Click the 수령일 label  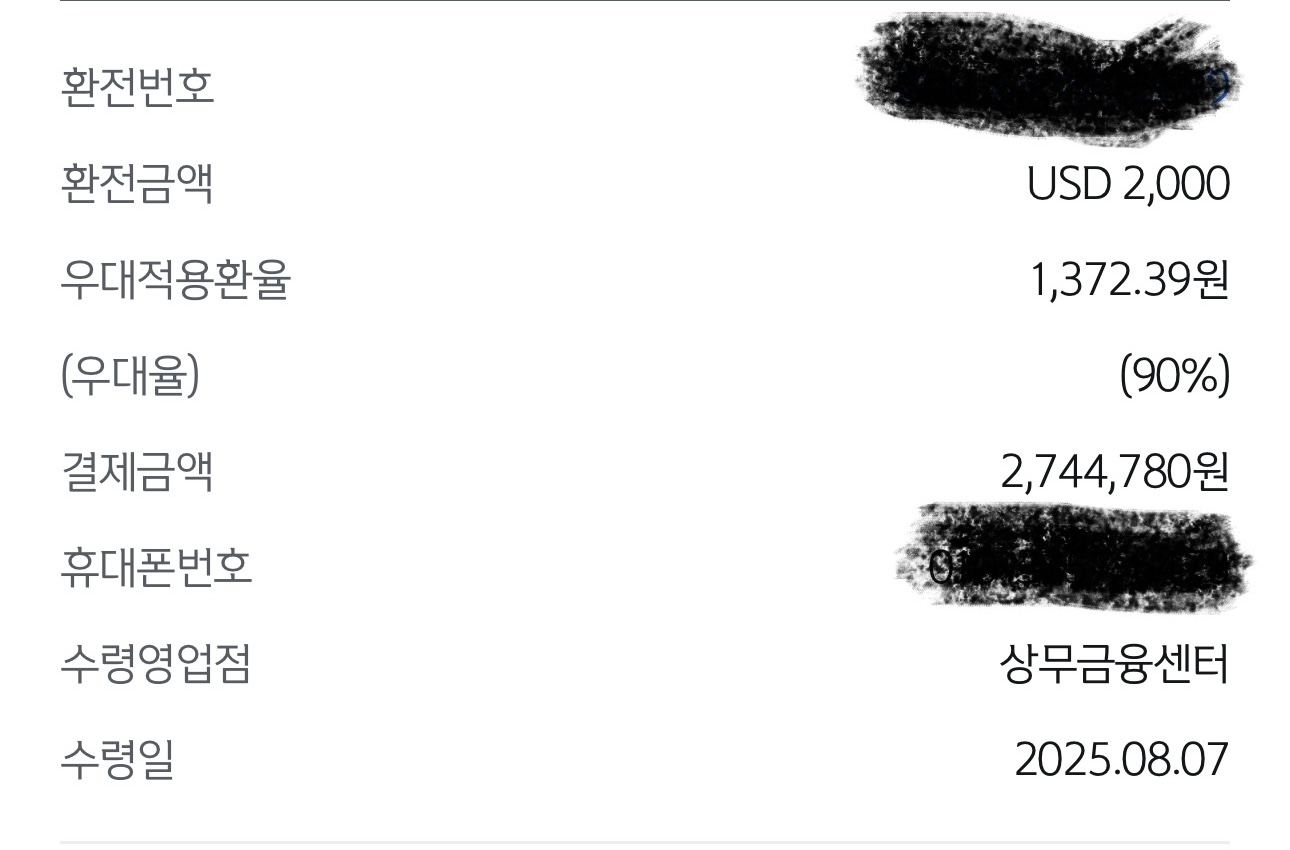pyautogui.click(x=118, y=760)
